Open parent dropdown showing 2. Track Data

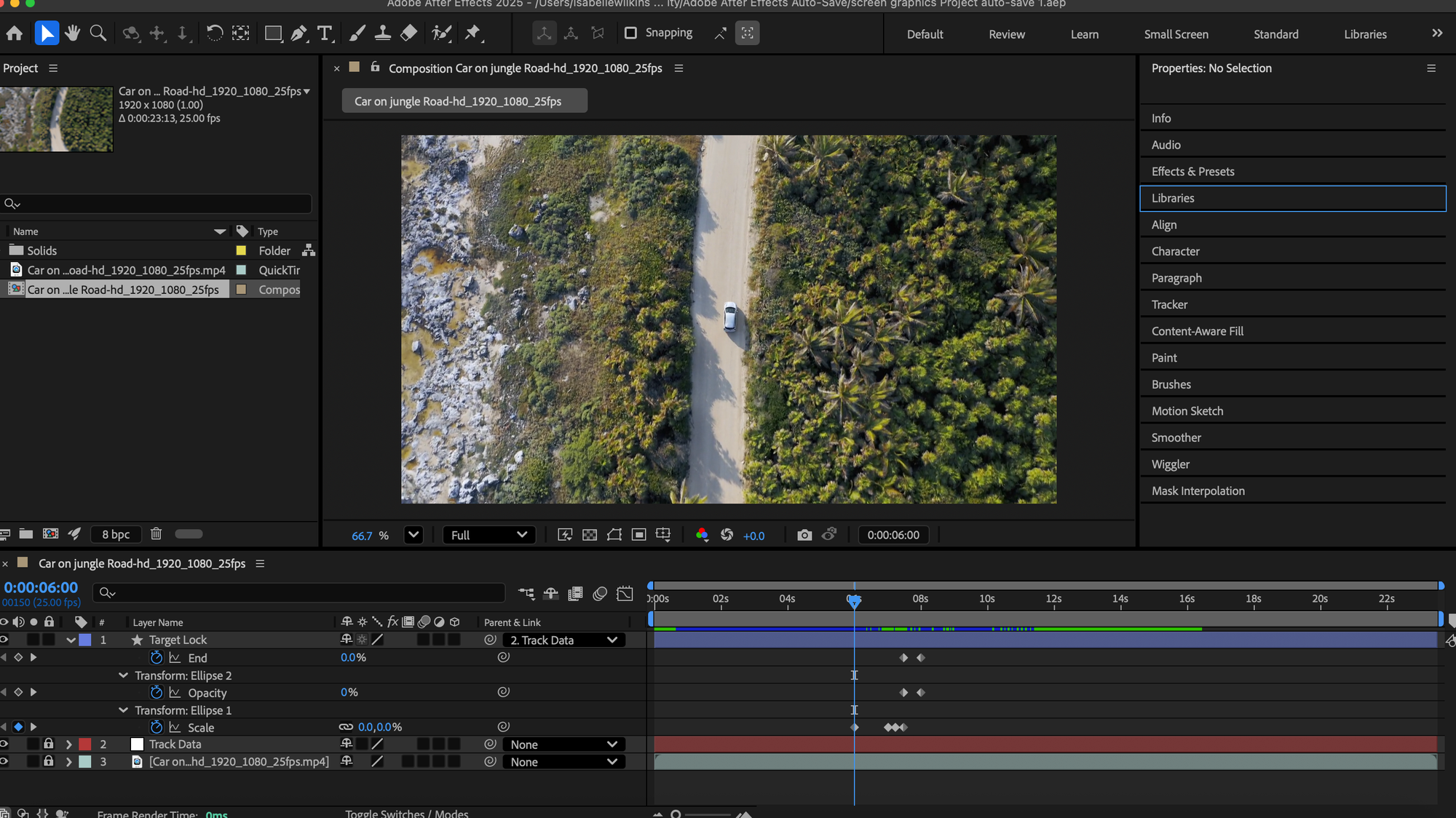563,640
